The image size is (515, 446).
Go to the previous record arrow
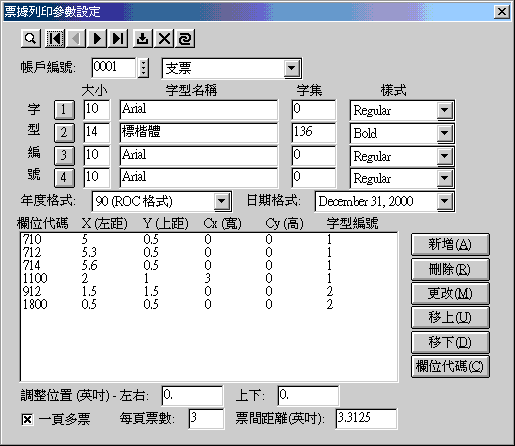point(76,39)
